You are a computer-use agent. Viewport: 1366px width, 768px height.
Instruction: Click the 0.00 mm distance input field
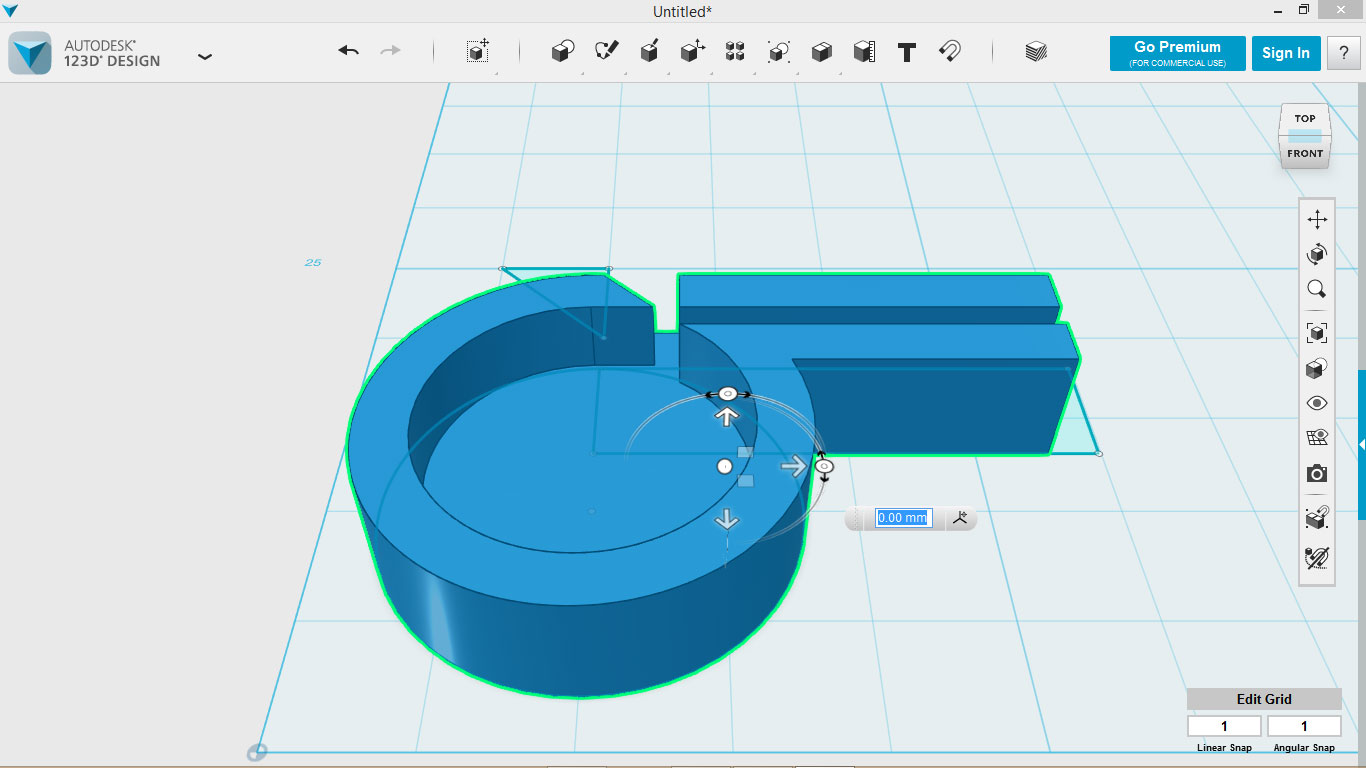(x=903, y=518)
